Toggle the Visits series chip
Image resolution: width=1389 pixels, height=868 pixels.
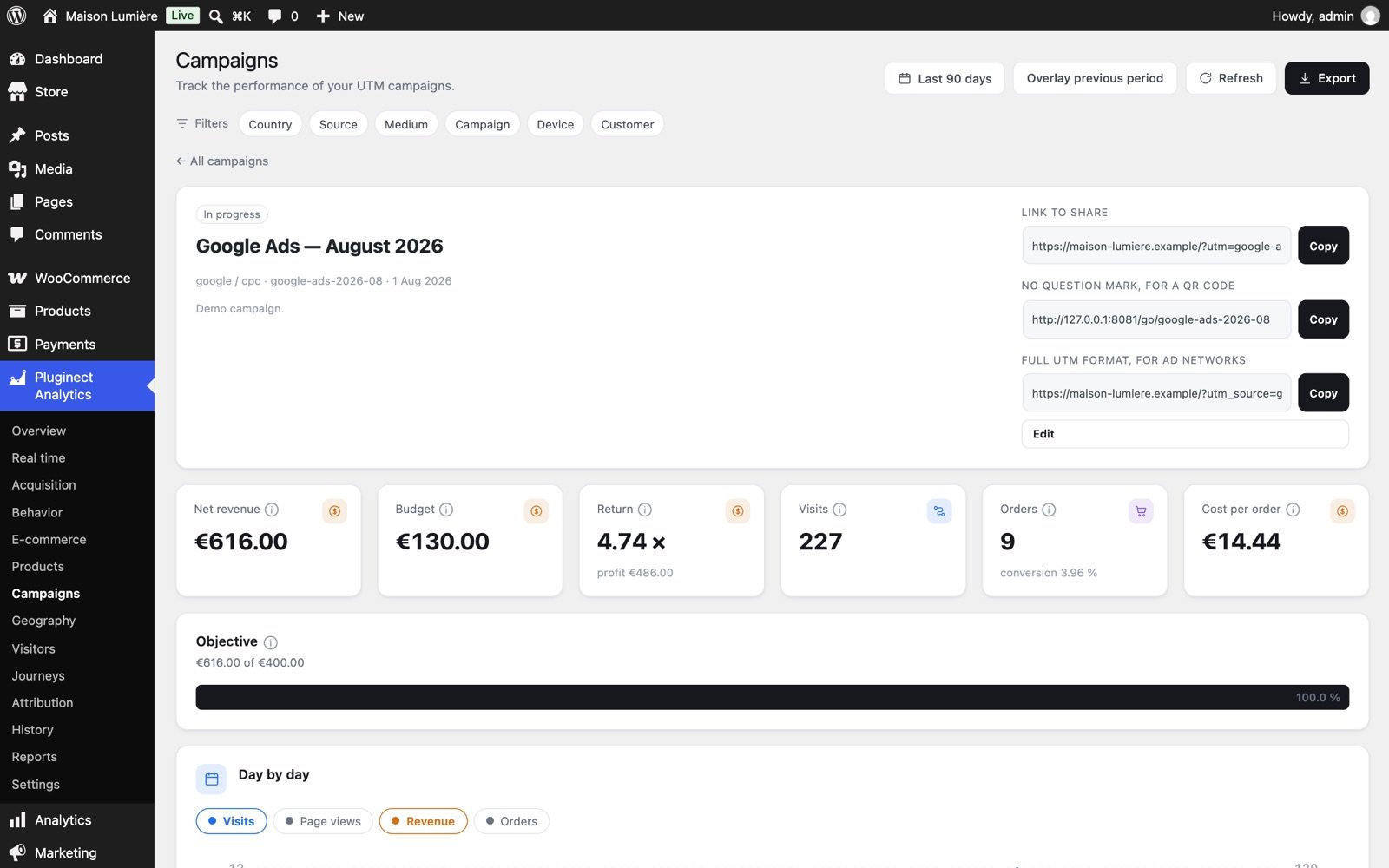point(231,821)
